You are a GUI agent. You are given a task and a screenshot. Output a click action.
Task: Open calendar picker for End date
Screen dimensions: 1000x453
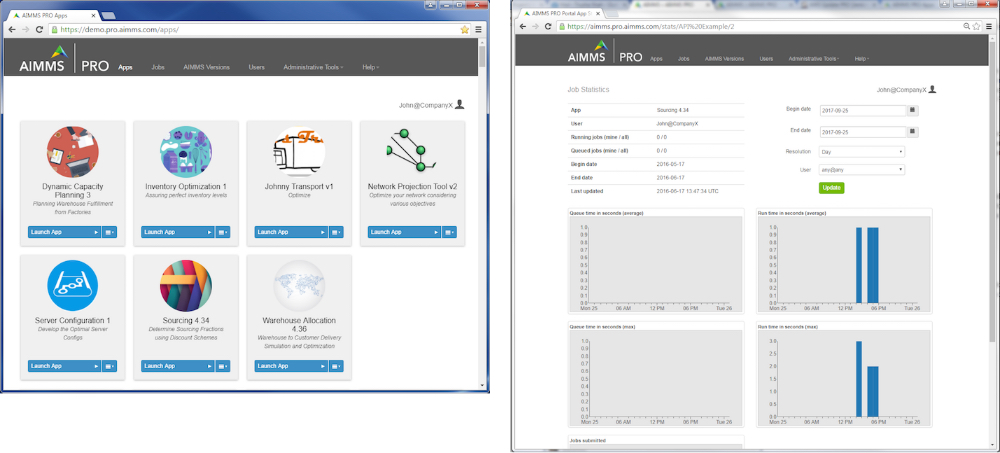point(913,131)
